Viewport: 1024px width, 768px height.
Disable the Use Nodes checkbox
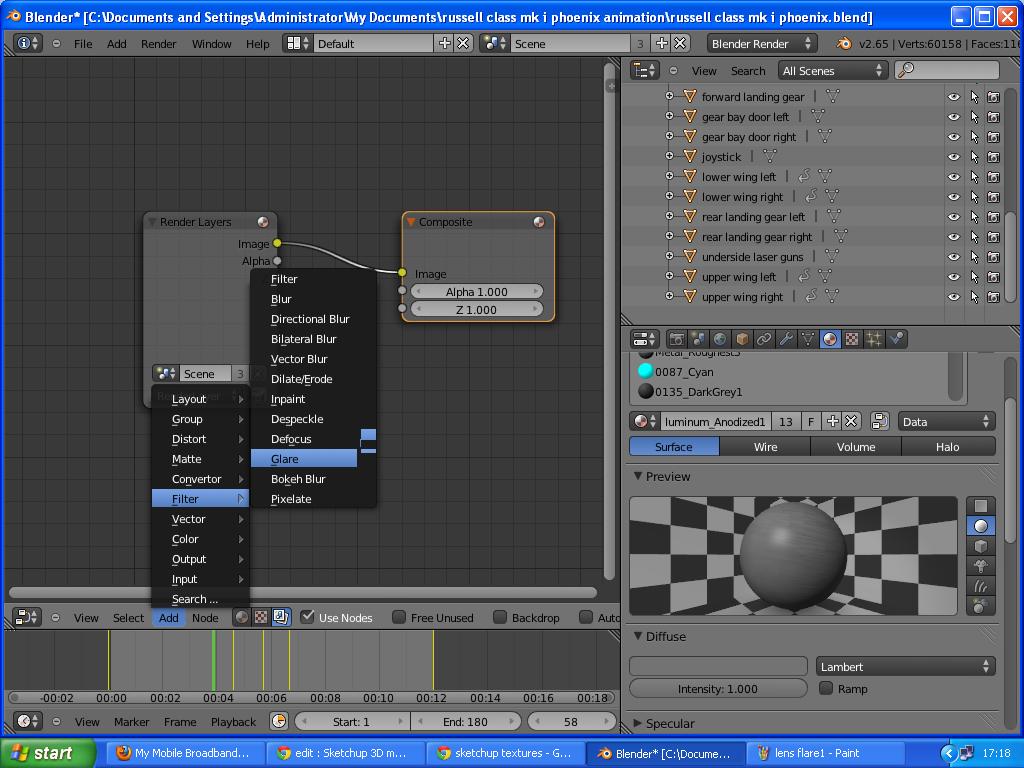click(x=308, y=617)
